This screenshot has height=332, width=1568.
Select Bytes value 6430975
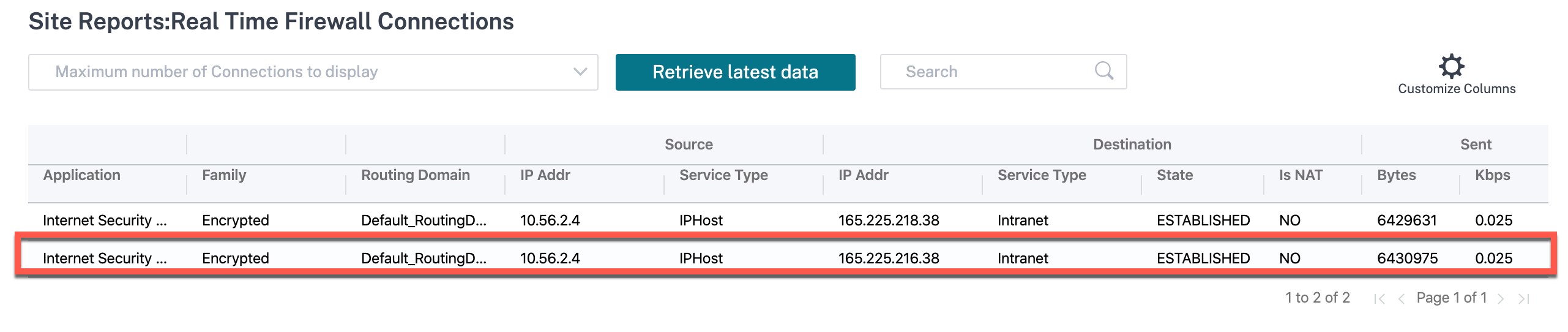(x=1407, y=258)
